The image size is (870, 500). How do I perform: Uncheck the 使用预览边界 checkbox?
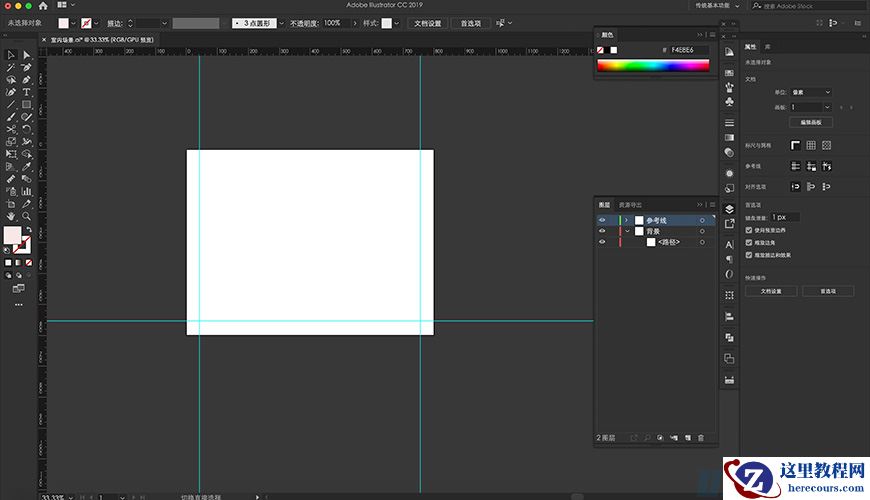(750, 231)
